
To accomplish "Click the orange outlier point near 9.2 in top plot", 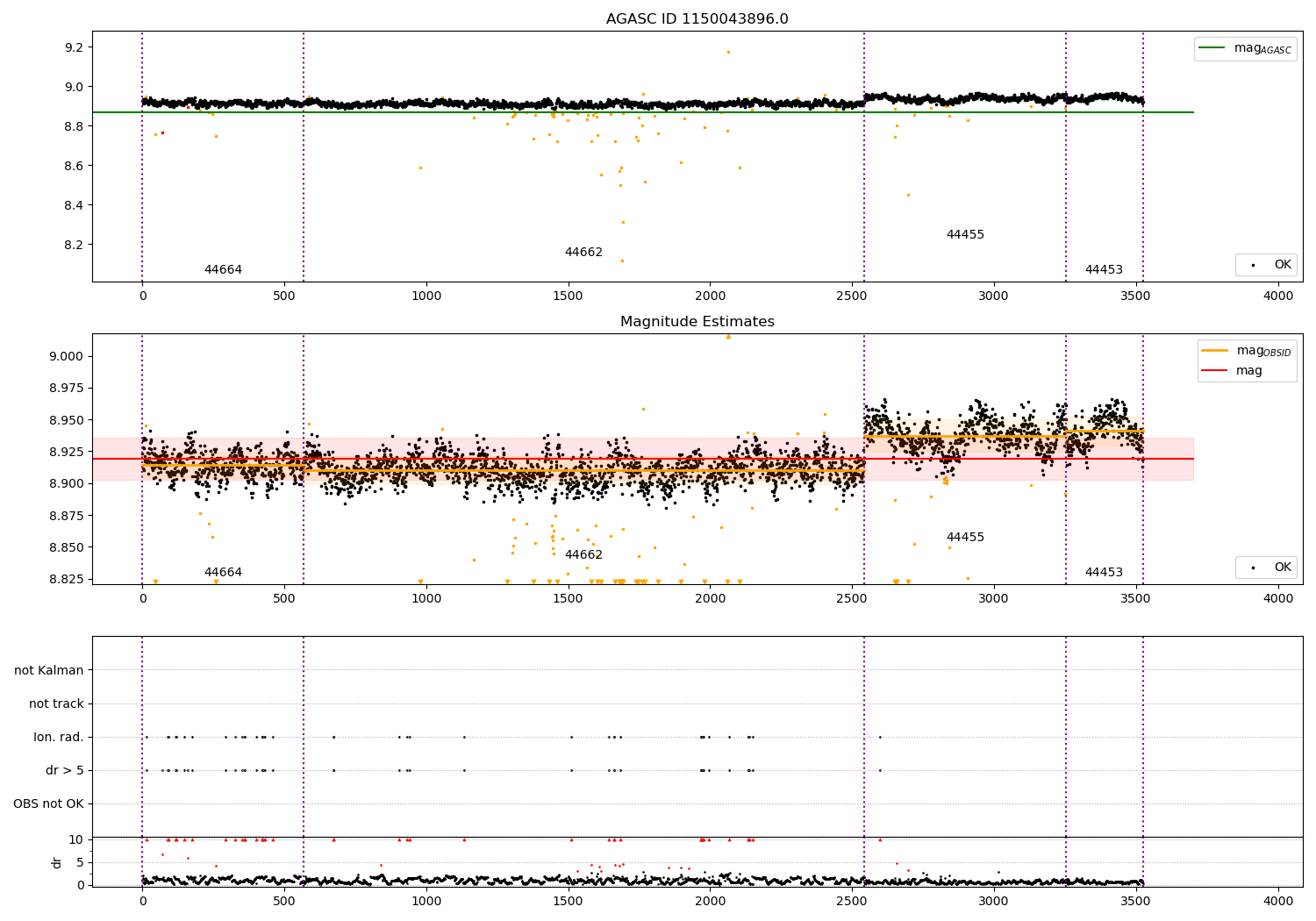I will pyautogui.click(x=728, y=52).
